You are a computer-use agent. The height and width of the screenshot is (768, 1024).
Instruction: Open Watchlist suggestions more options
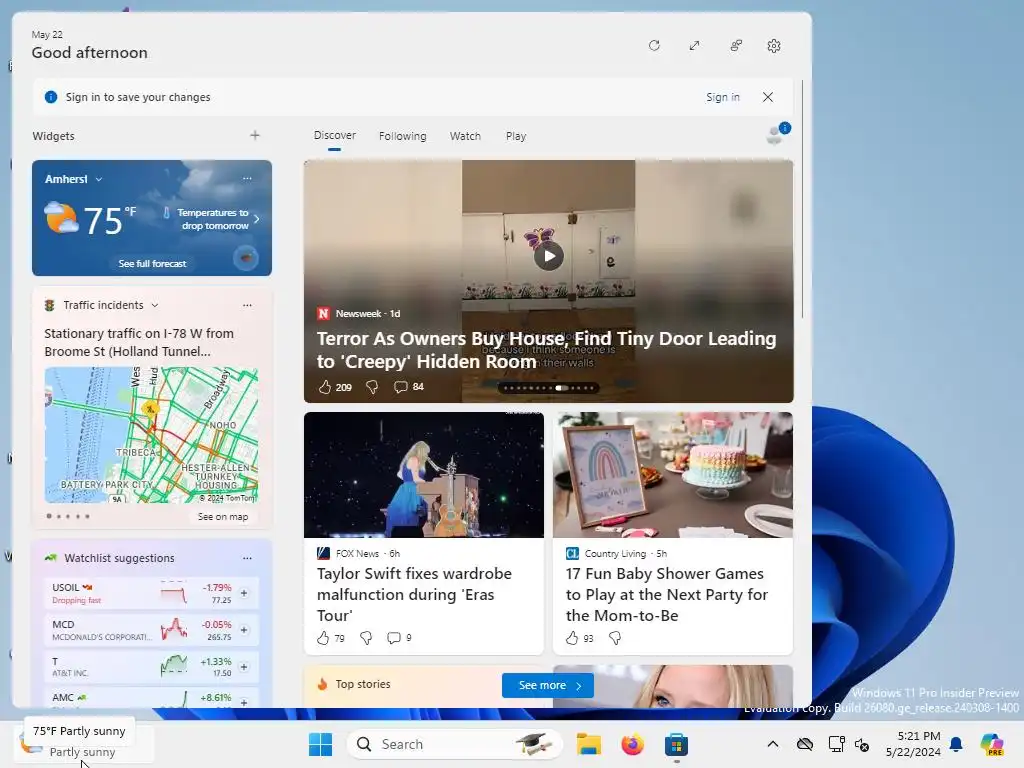coord(247,558)
